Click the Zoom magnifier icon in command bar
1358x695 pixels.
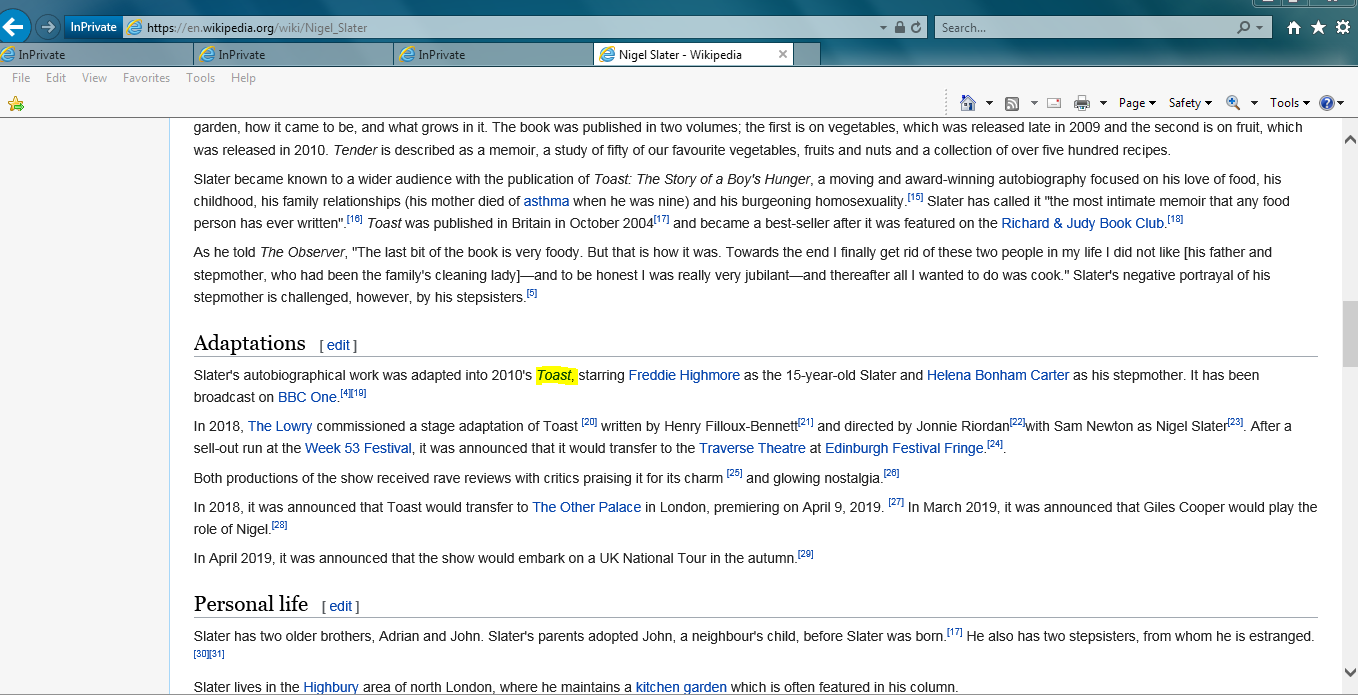coord(1233,103)
